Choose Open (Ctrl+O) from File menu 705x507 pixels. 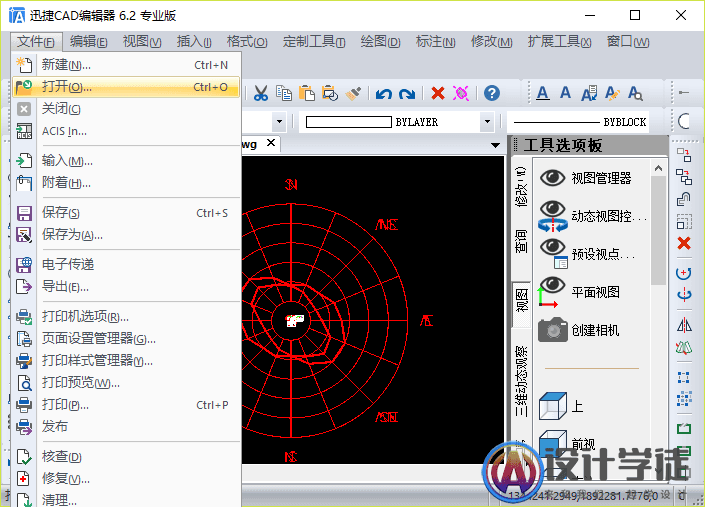click(x=126, y=87)
